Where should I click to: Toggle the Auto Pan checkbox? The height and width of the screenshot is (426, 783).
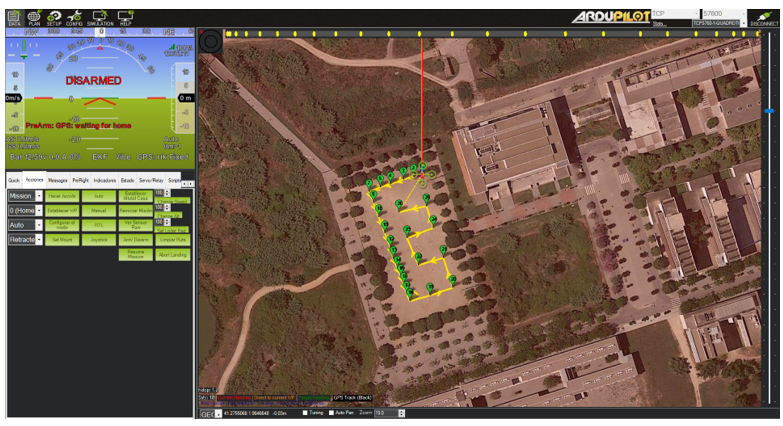(x=331, y=412)
